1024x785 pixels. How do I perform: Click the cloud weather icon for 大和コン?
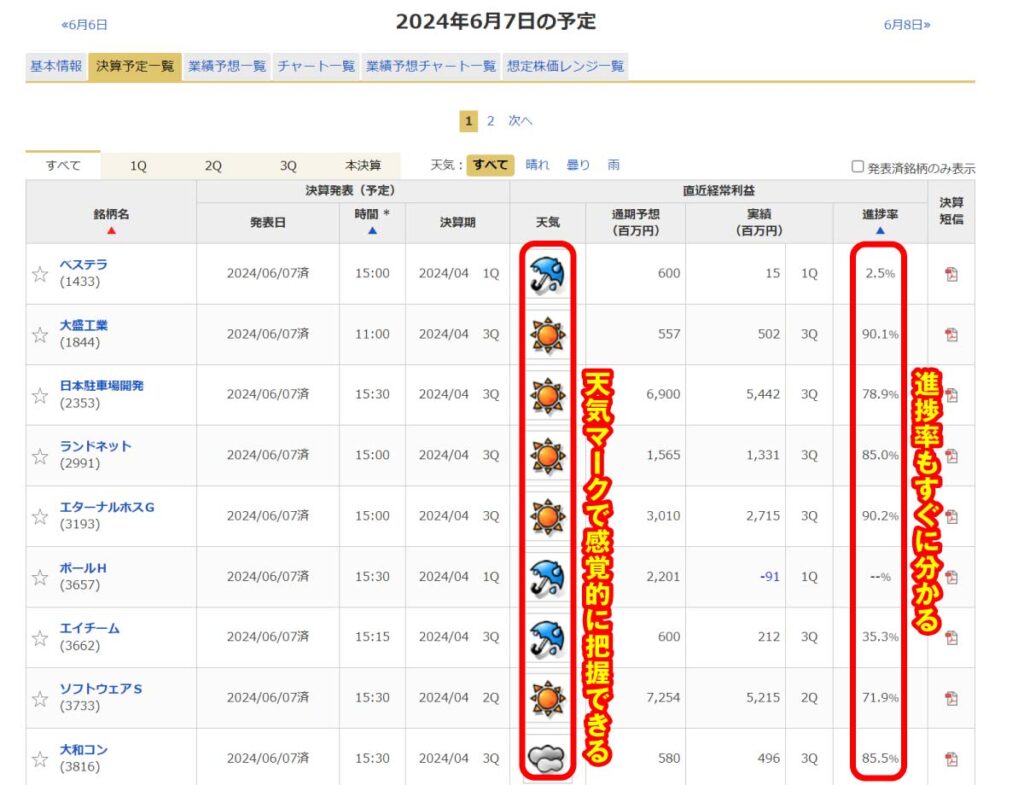click(x=546, y=758)
